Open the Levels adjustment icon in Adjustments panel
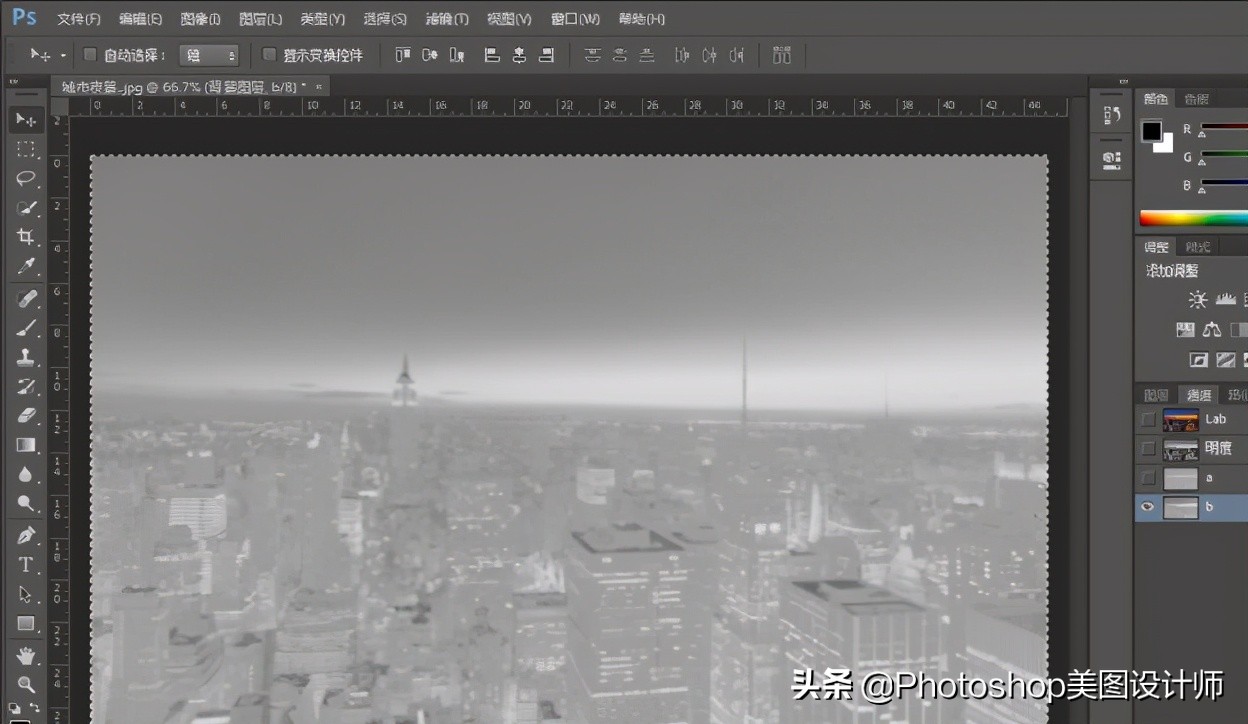This screenshot has height=724, width=1248. pos(1224,299)
